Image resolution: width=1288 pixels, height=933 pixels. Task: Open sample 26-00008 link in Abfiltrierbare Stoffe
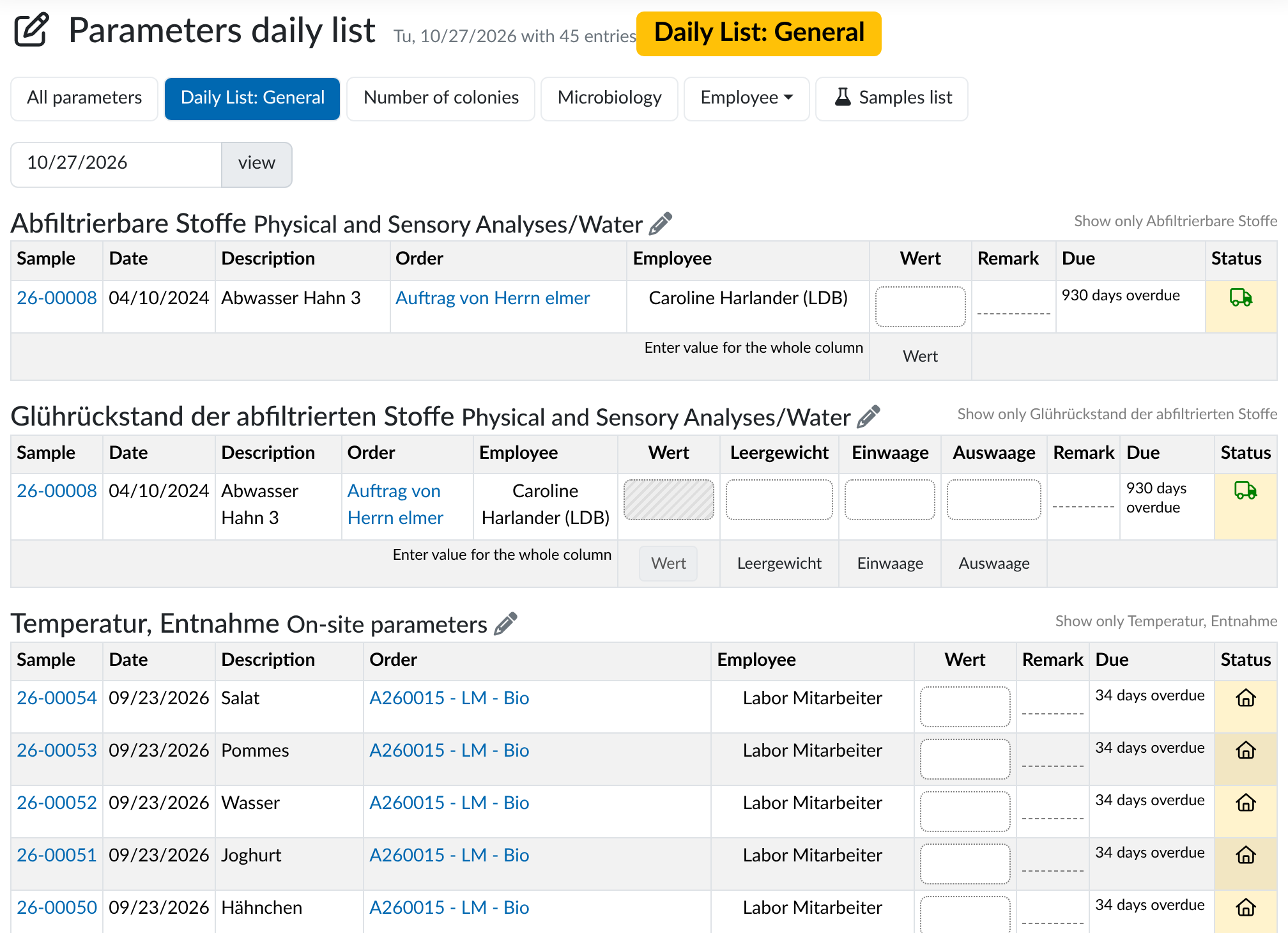57,298
